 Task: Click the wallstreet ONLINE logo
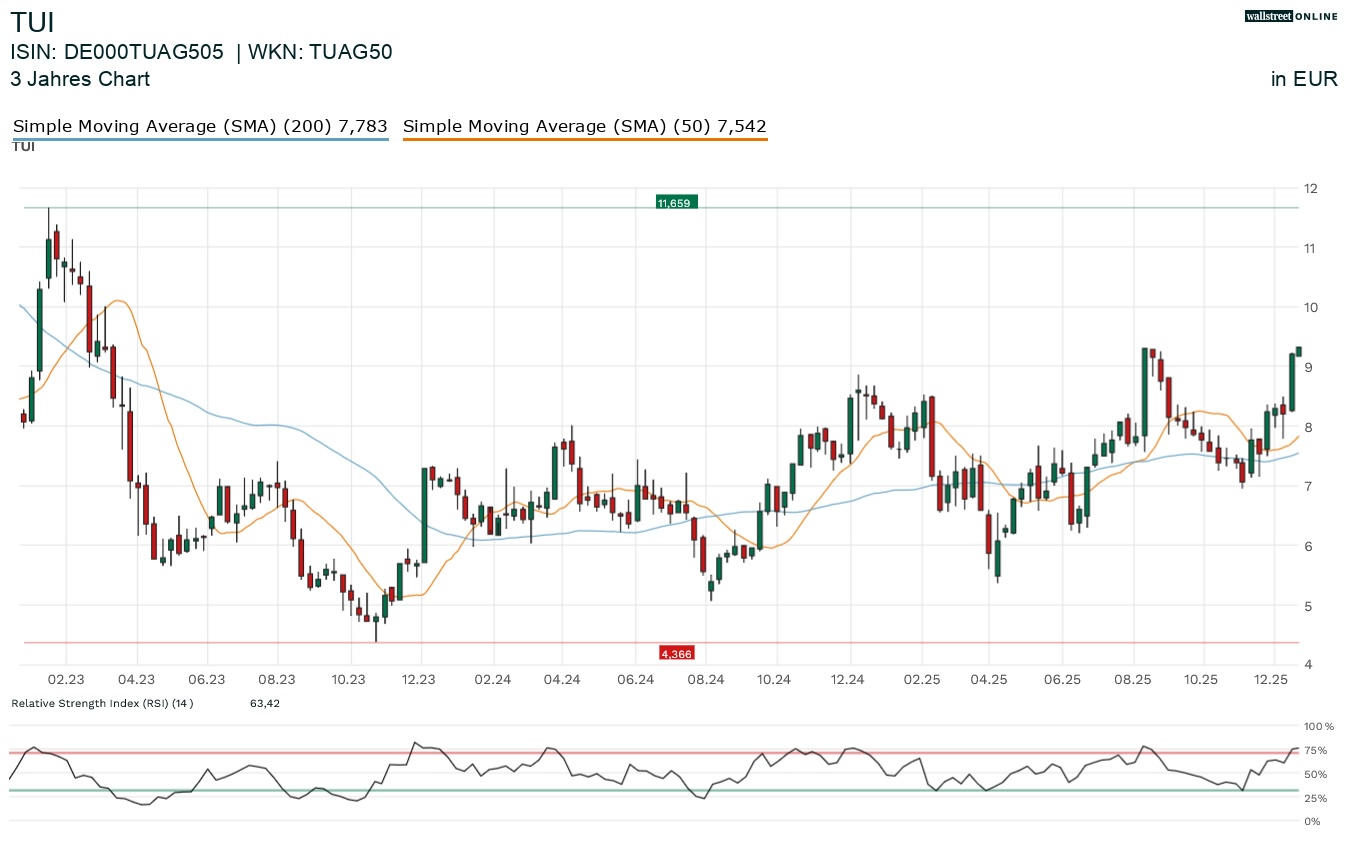1290,16
